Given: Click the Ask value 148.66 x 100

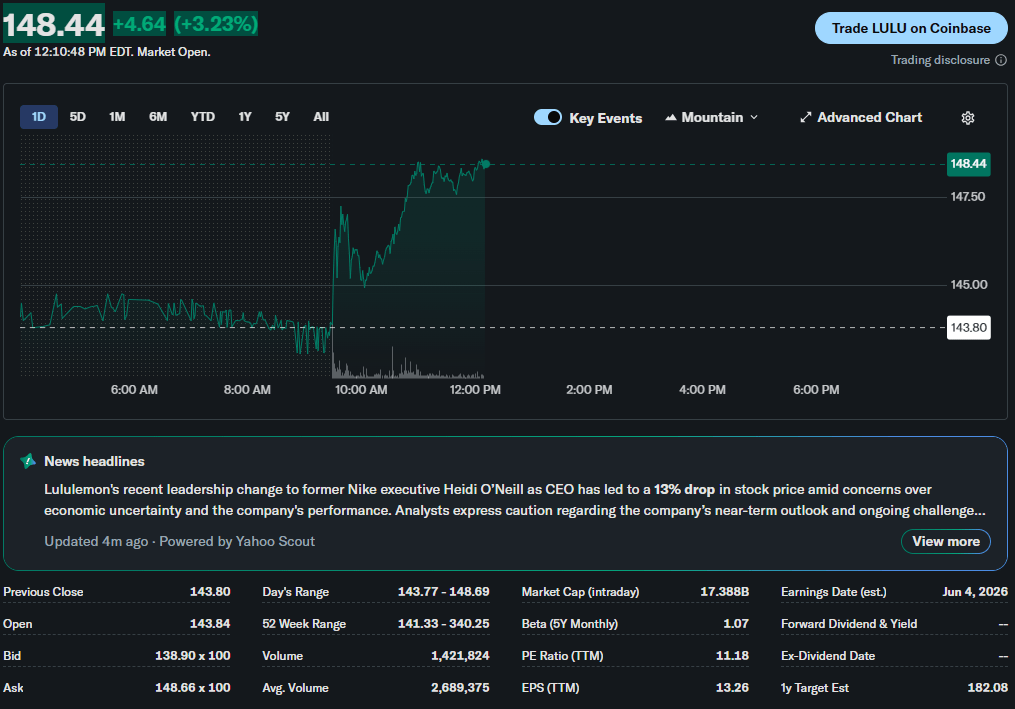Looking at the screenshot, I should point(192,688).
